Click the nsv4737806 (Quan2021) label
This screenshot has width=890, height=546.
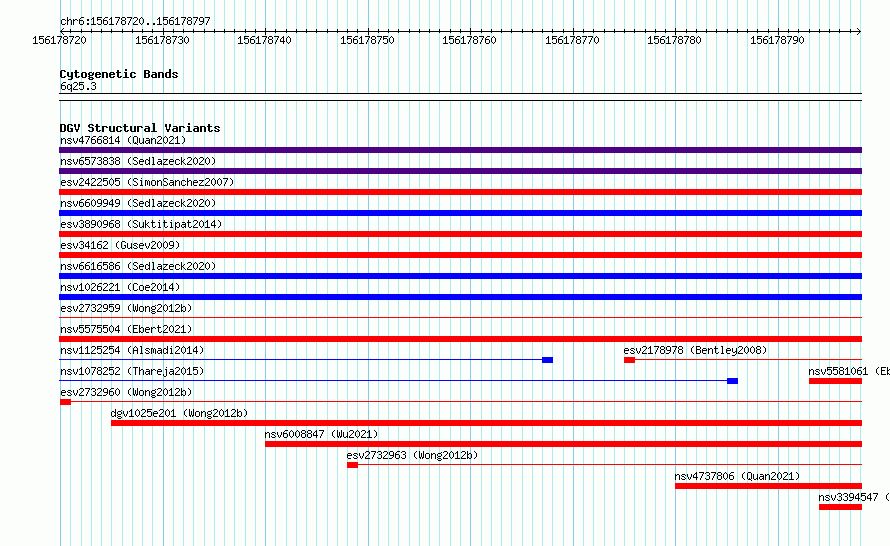coord(737,476)
